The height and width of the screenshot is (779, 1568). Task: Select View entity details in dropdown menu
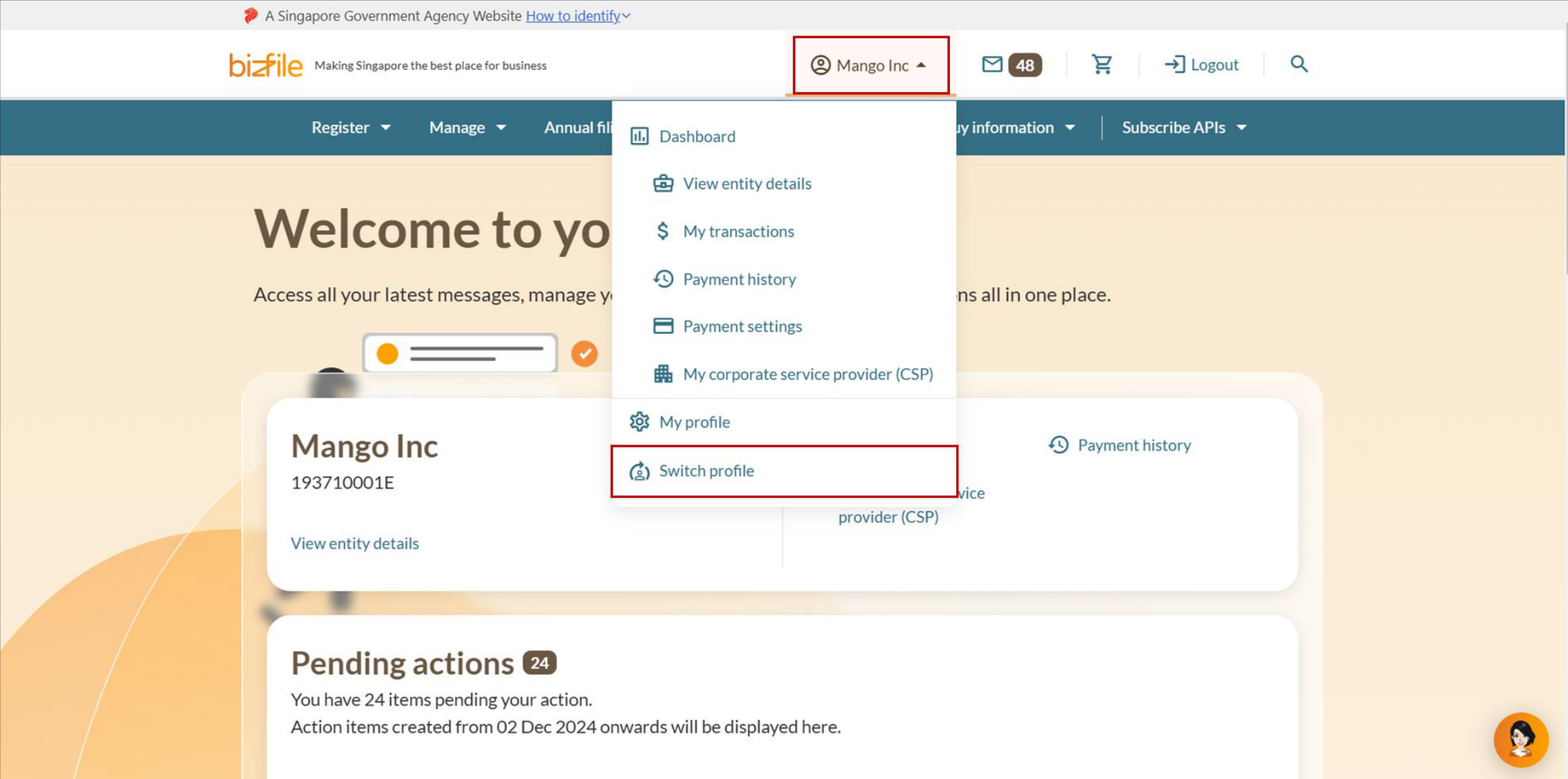pyautogui.click(x=784, y=183)
